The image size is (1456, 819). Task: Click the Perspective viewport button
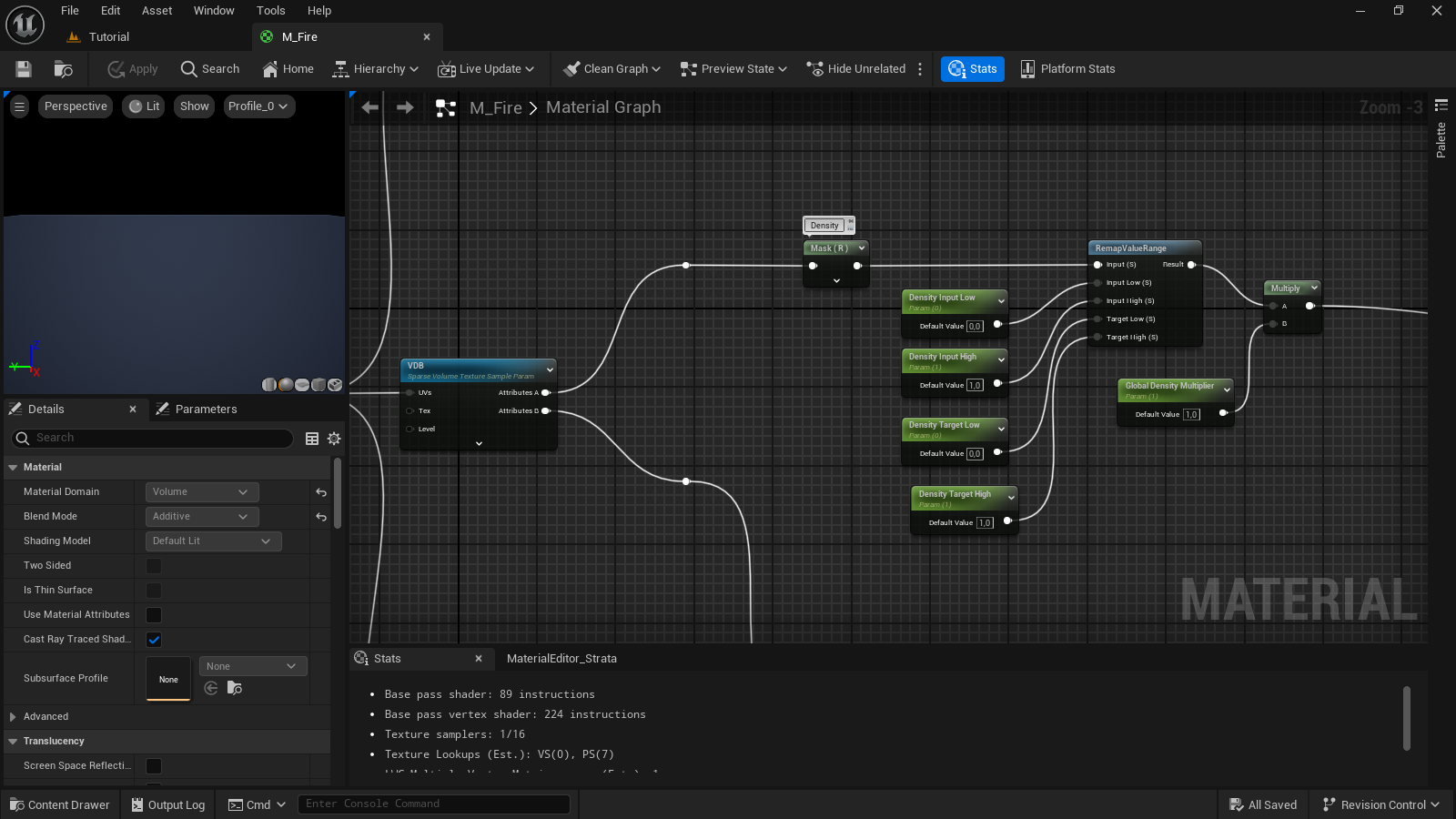point(76,106)
